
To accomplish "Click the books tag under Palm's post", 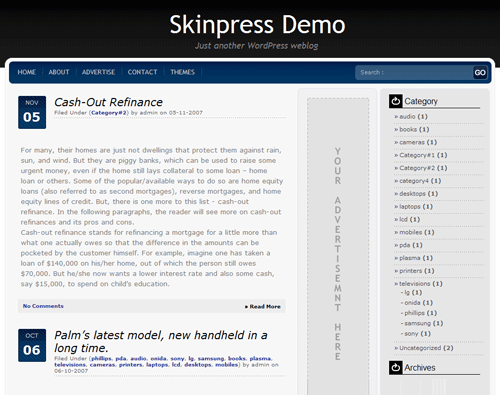I will coord(237,358).
